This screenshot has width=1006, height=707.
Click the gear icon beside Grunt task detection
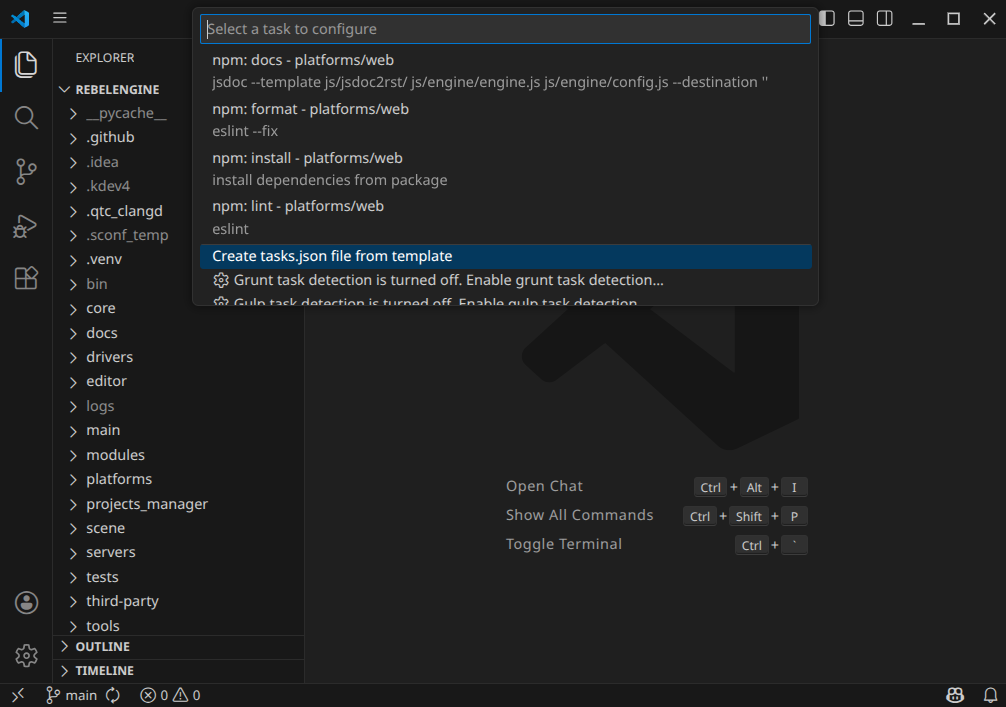click(x=221, y=280)
